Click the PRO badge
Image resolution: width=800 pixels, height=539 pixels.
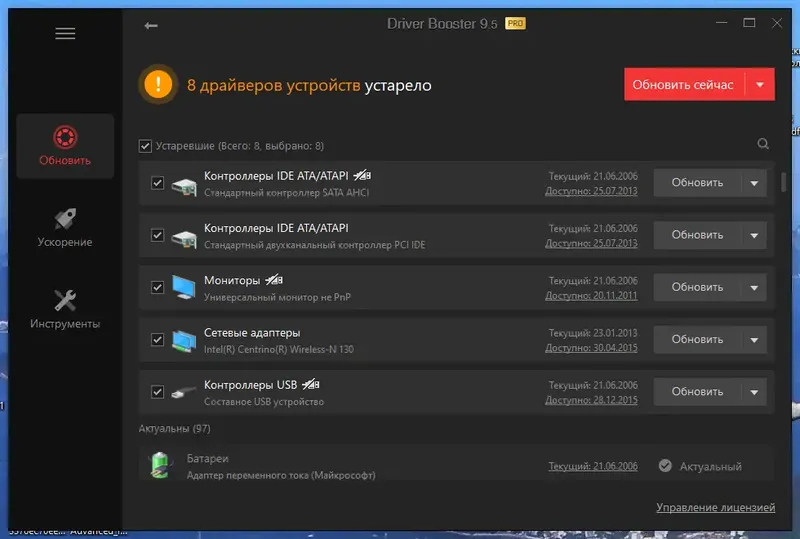pos(515,23)
